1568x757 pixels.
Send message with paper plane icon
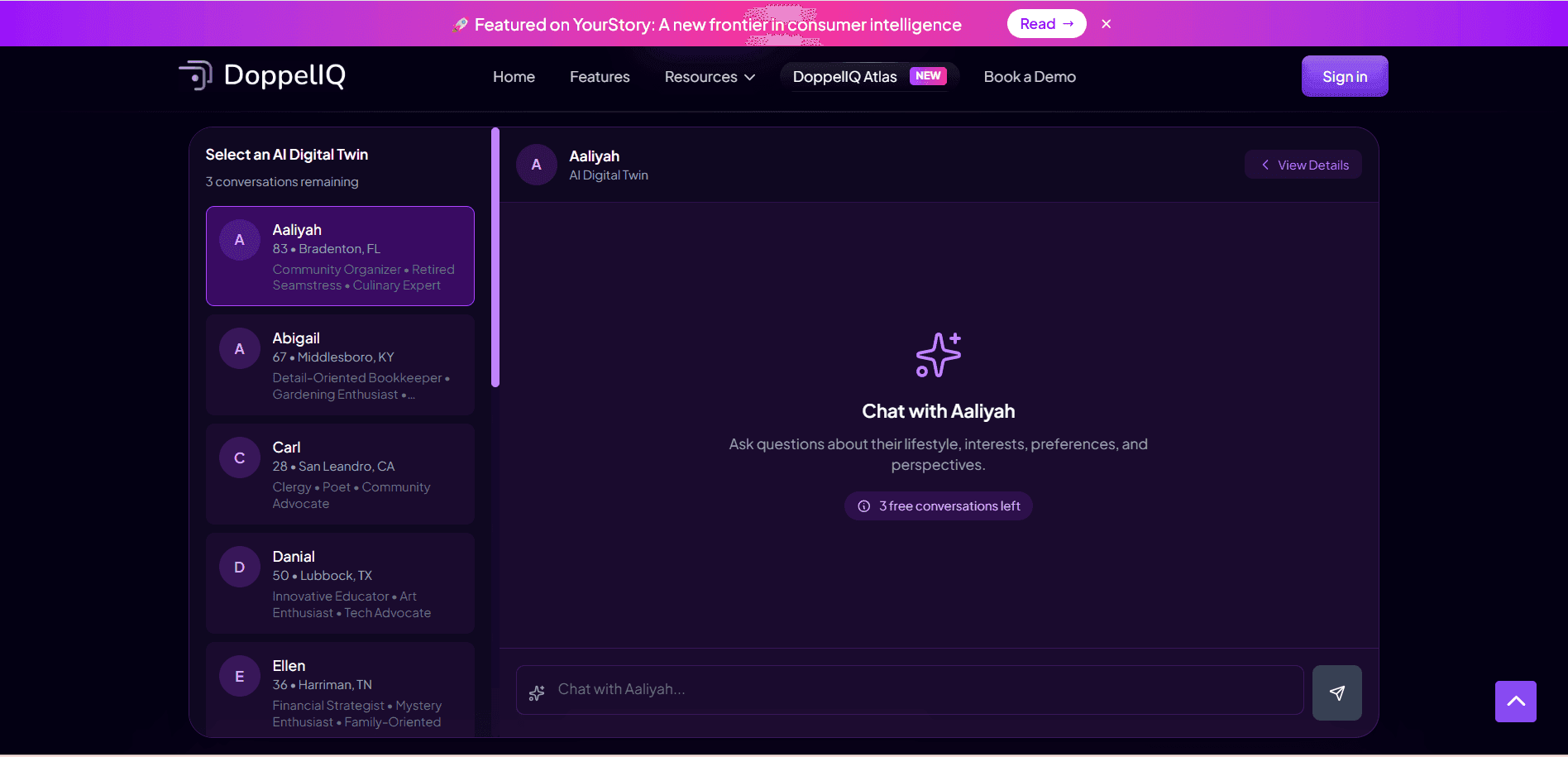1336,692
